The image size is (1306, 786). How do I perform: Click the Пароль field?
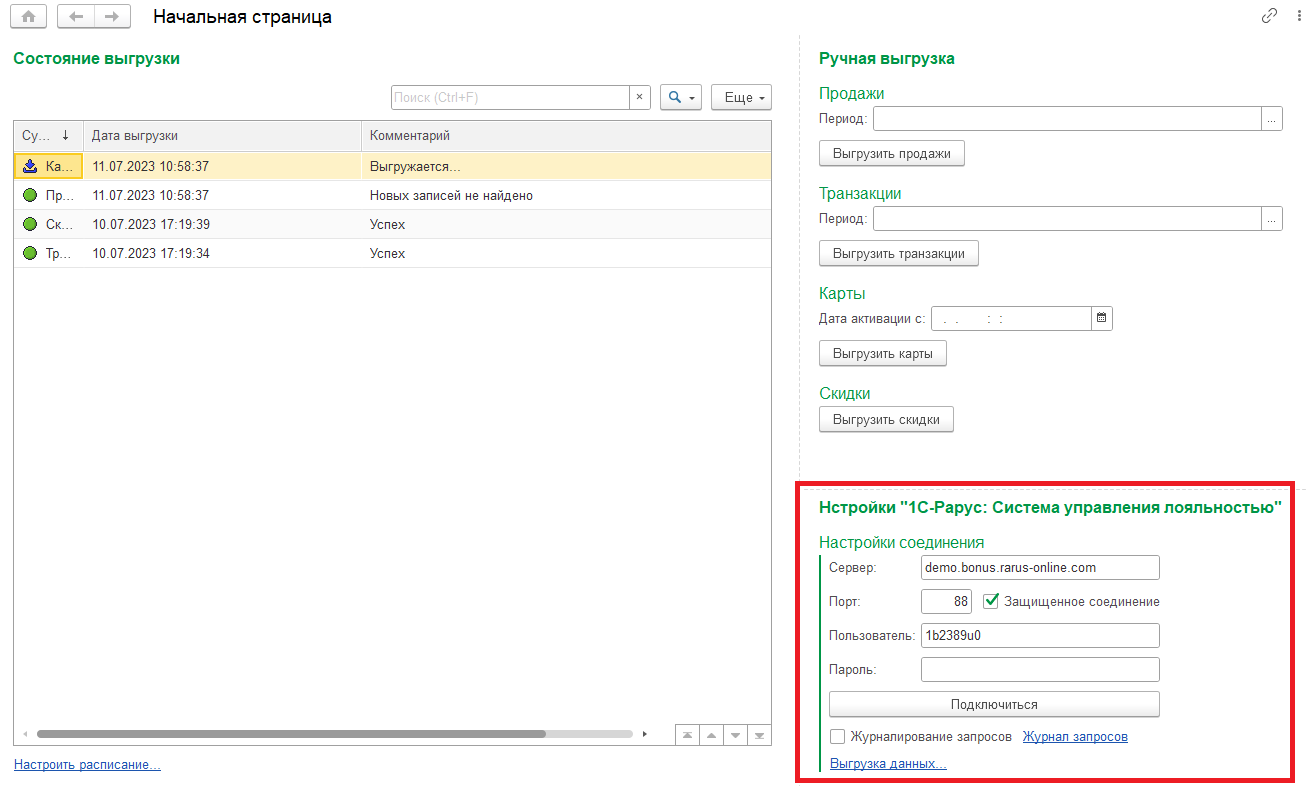pyautogui.click(x=1040, y=669)
